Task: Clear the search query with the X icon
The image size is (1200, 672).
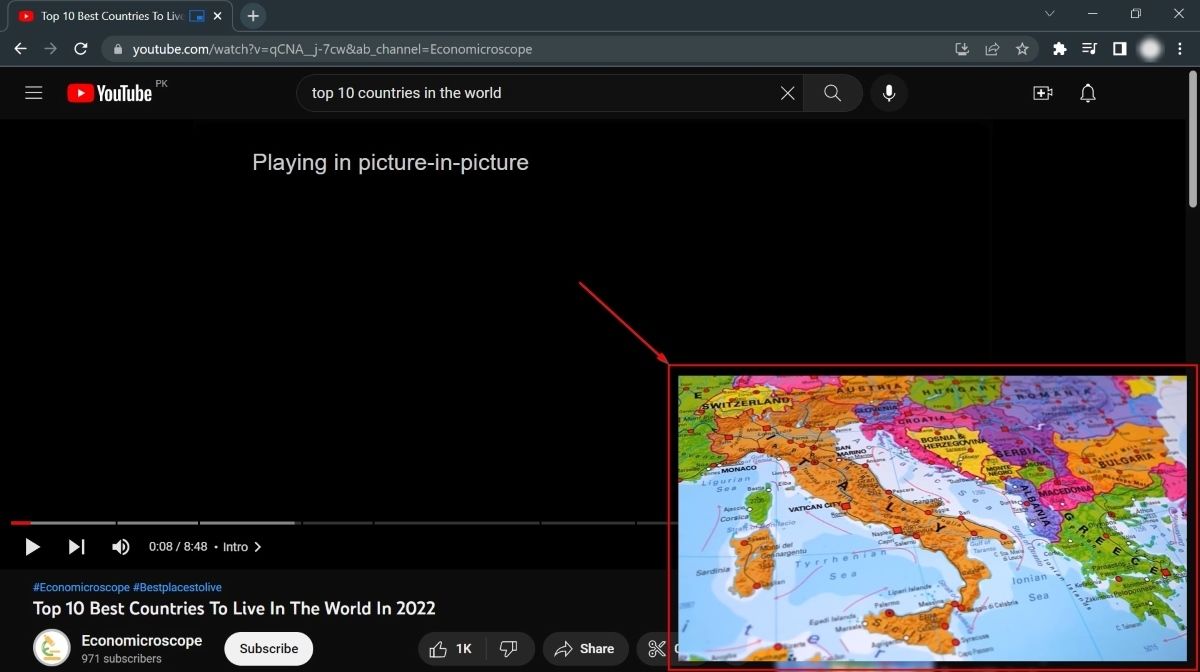Action: point(787,92)
